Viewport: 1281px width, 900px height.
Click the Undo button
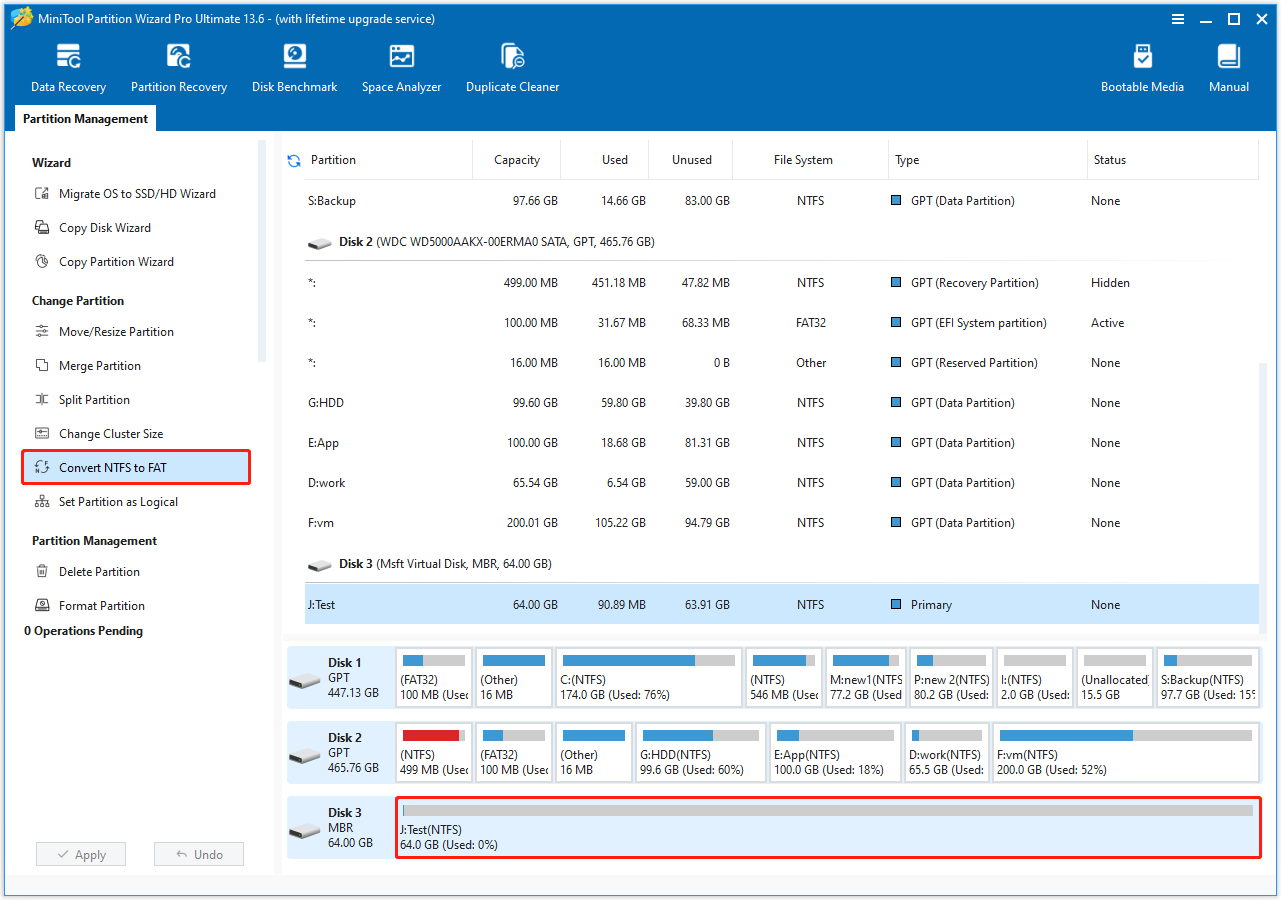pyautogui.click(x=199, y=855)
